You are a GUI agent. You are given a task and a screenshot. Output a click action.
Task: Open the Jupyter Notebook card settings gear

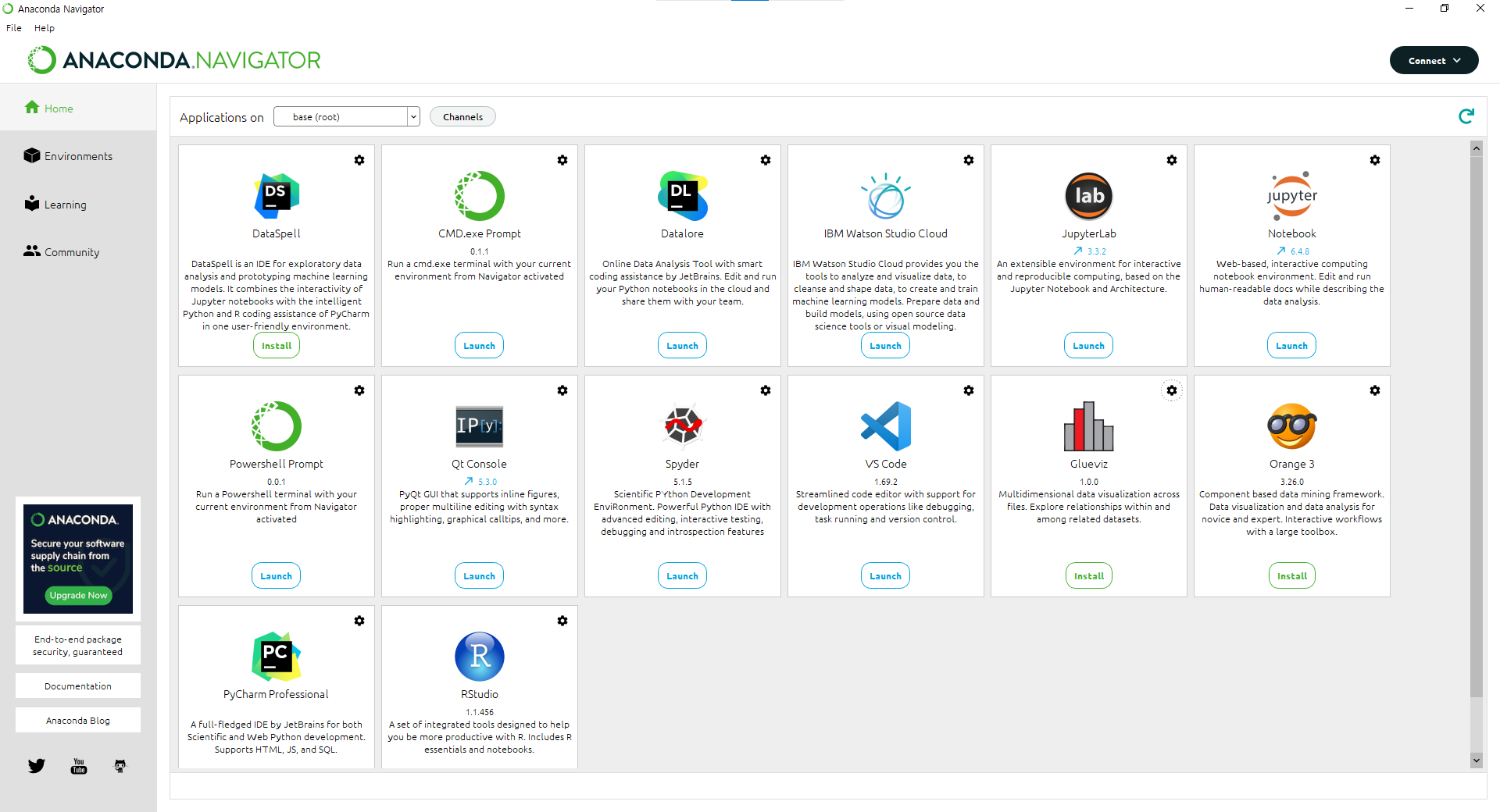point(1375,160)
